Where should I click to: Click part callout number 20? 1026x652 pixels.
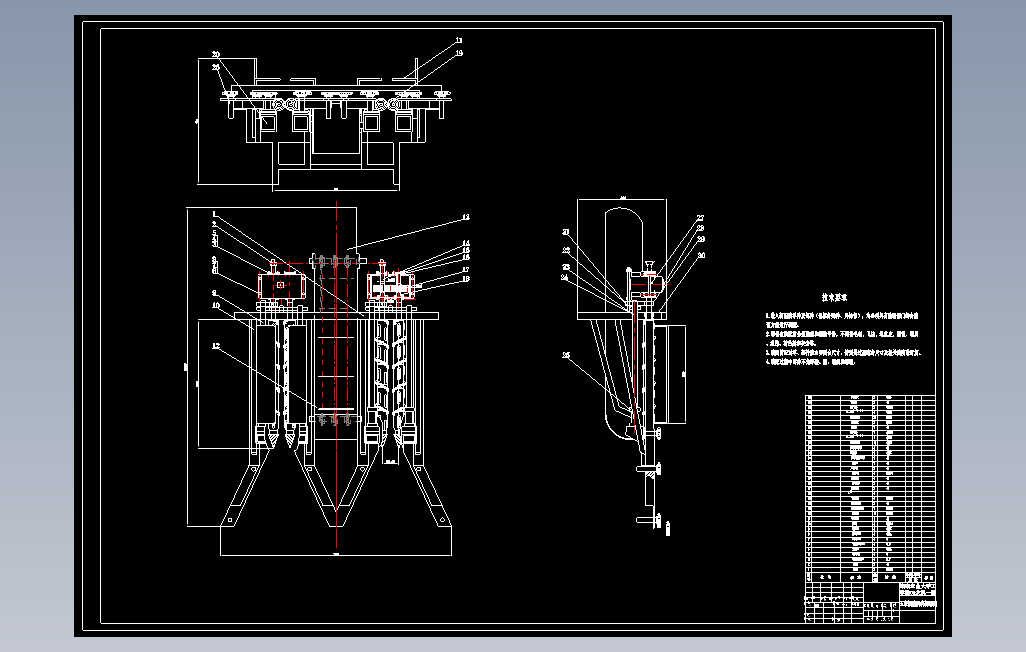[x=216, y=55]
